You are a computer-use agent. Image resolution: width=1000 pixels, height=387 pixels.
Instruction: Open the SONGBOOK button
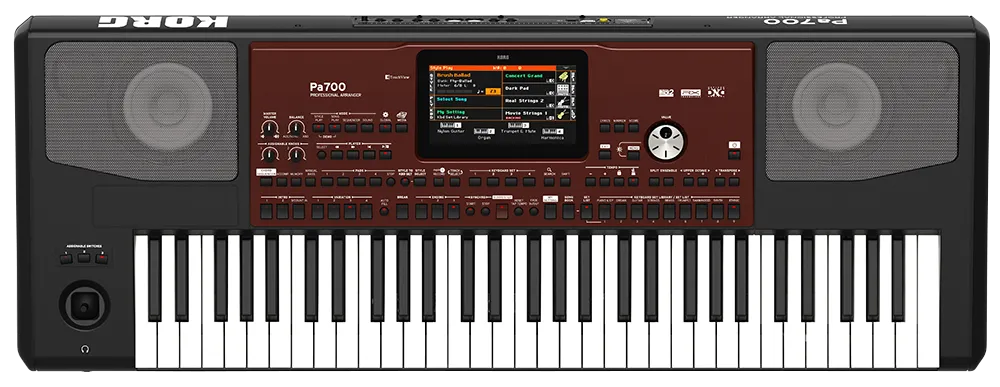pos(568,211)
